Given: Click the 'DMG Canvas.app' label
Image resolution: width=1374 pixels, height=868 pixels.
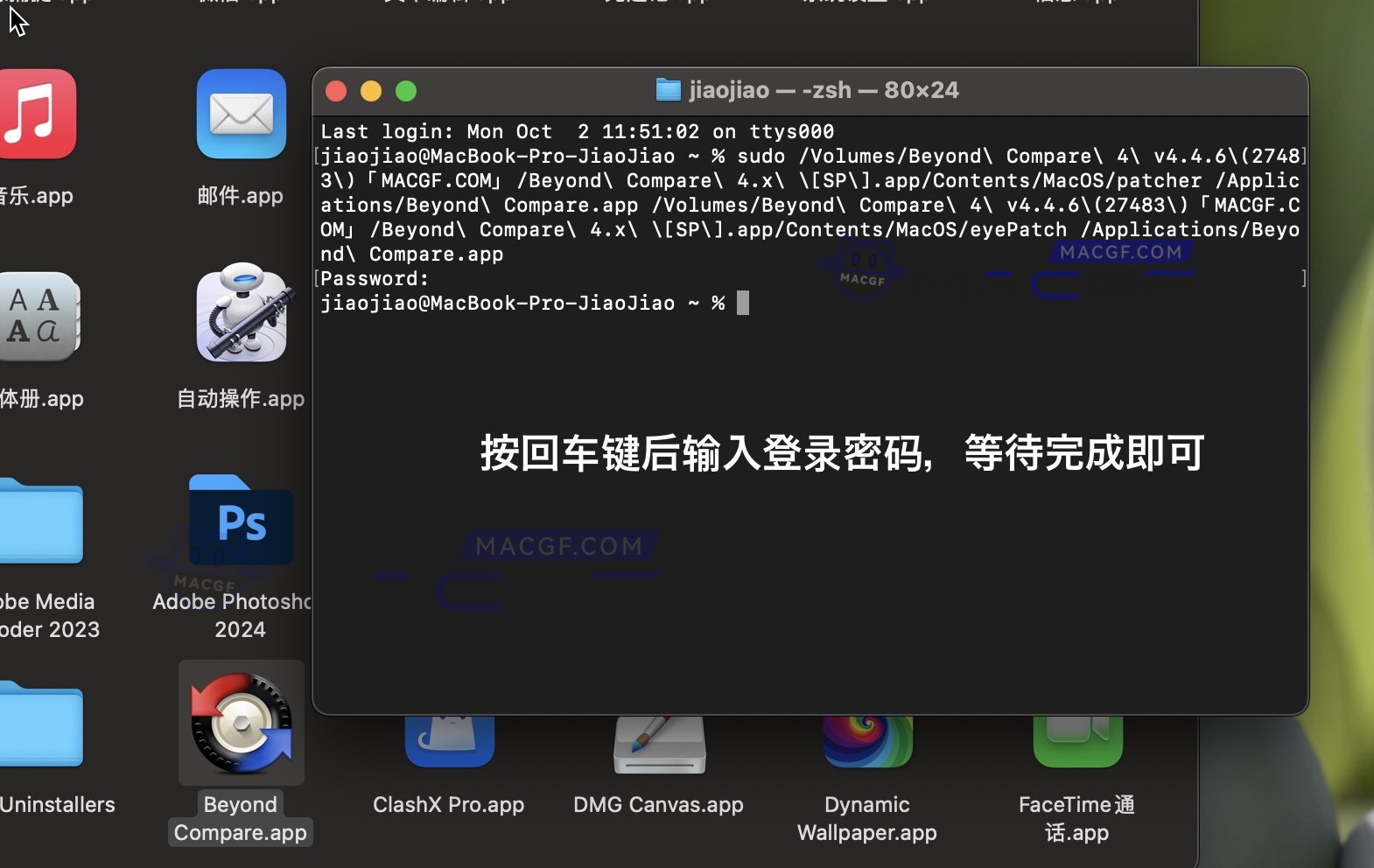Looking at the screenshot, I should (658, 804).
